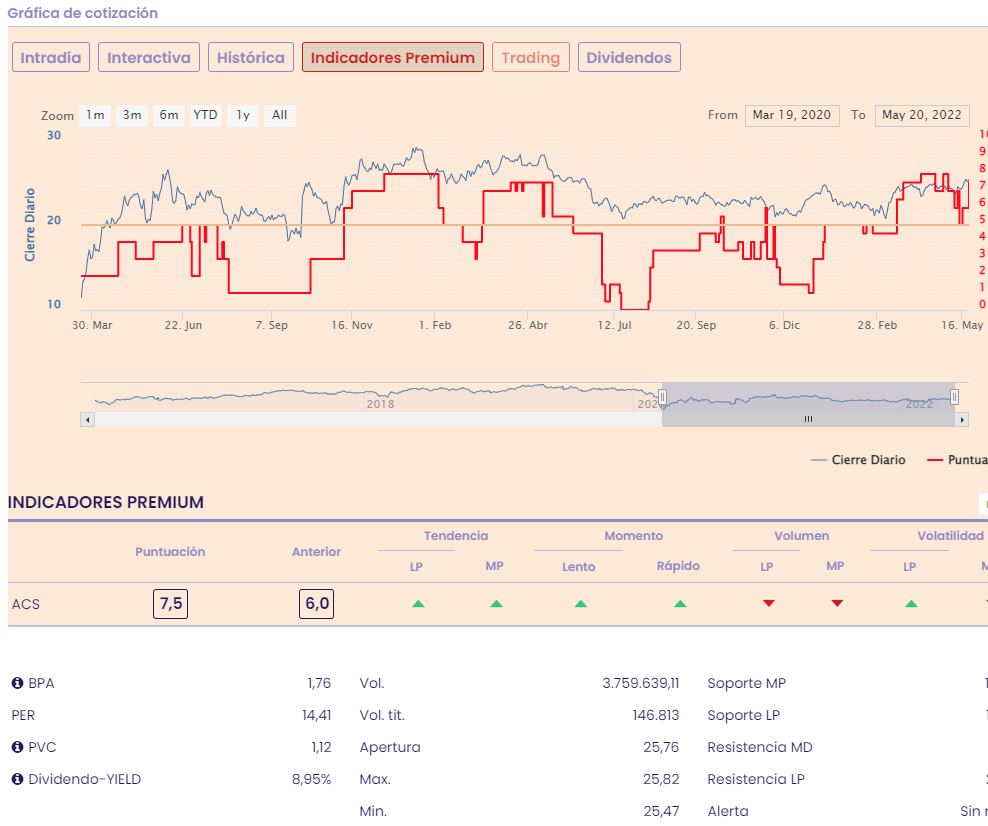Set zoom range to YTD
The height and width of the screenshot is (826, 988).
(205, 115)
